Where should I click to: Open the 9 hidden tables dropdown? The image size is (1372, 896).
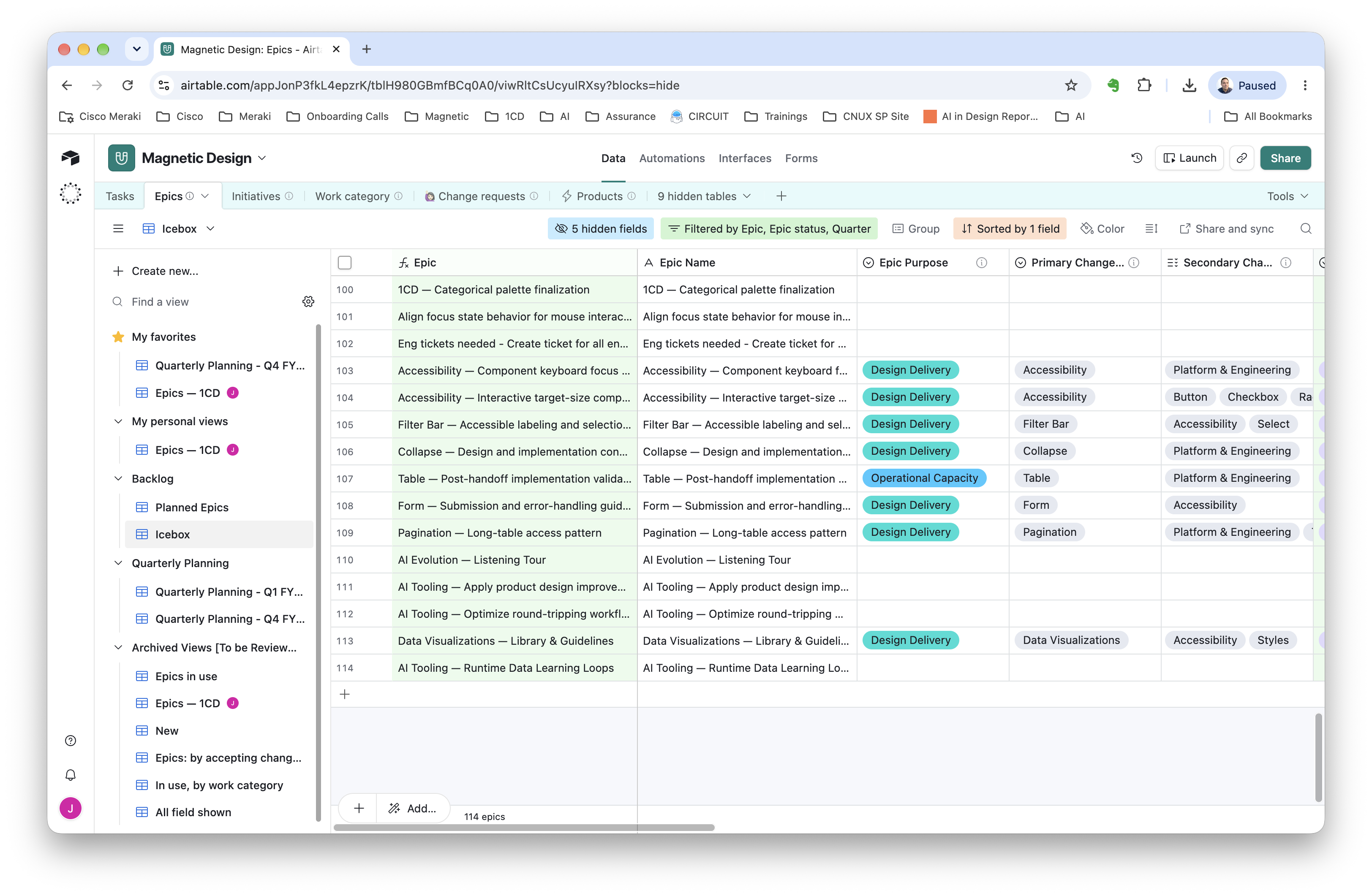pyautogui.click(x=704, y=196)
